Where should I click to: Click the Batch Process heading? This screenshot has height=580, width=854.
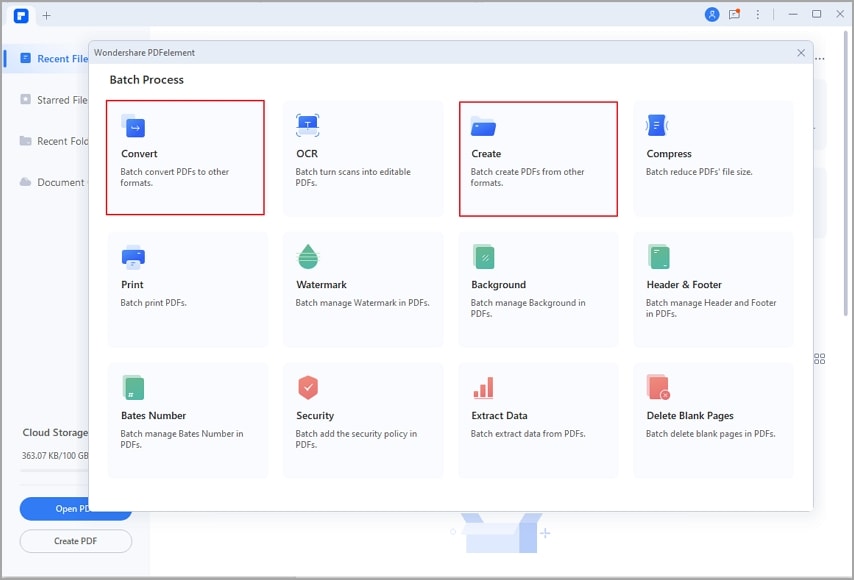click(x=147, y=80)
